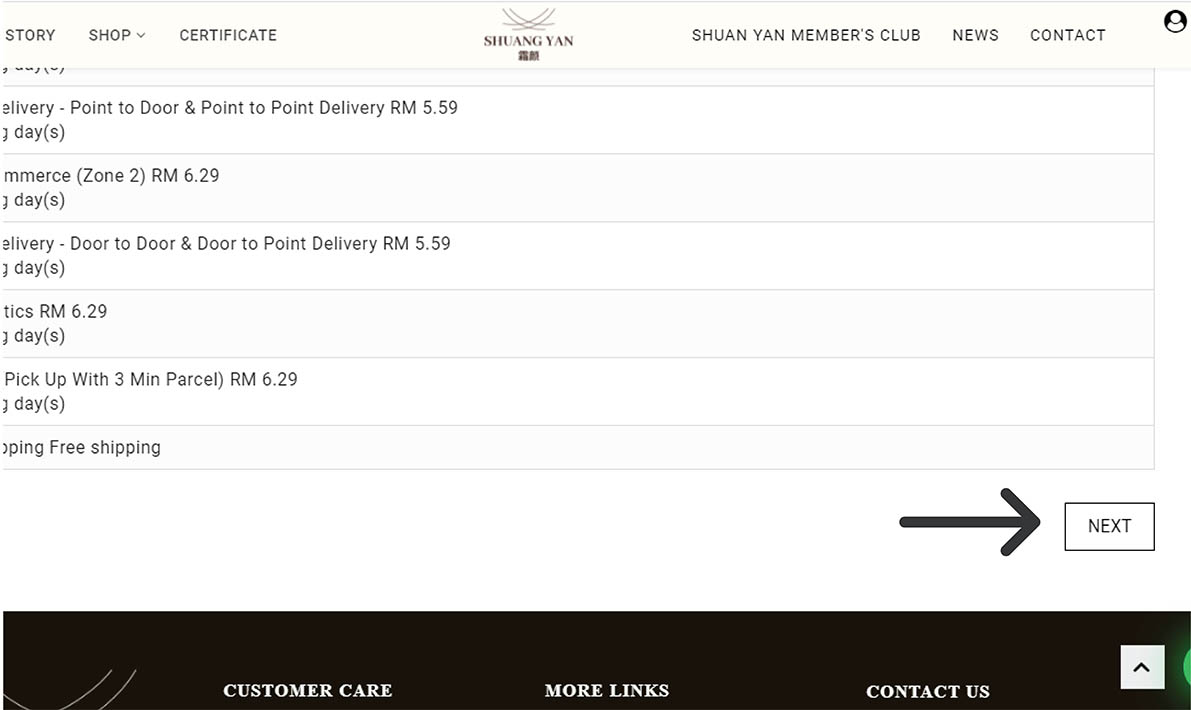1191x710 pixels.
Task: Choose the Zone 2 RM 6.29 shipping option
Action: tap(110, 187)
